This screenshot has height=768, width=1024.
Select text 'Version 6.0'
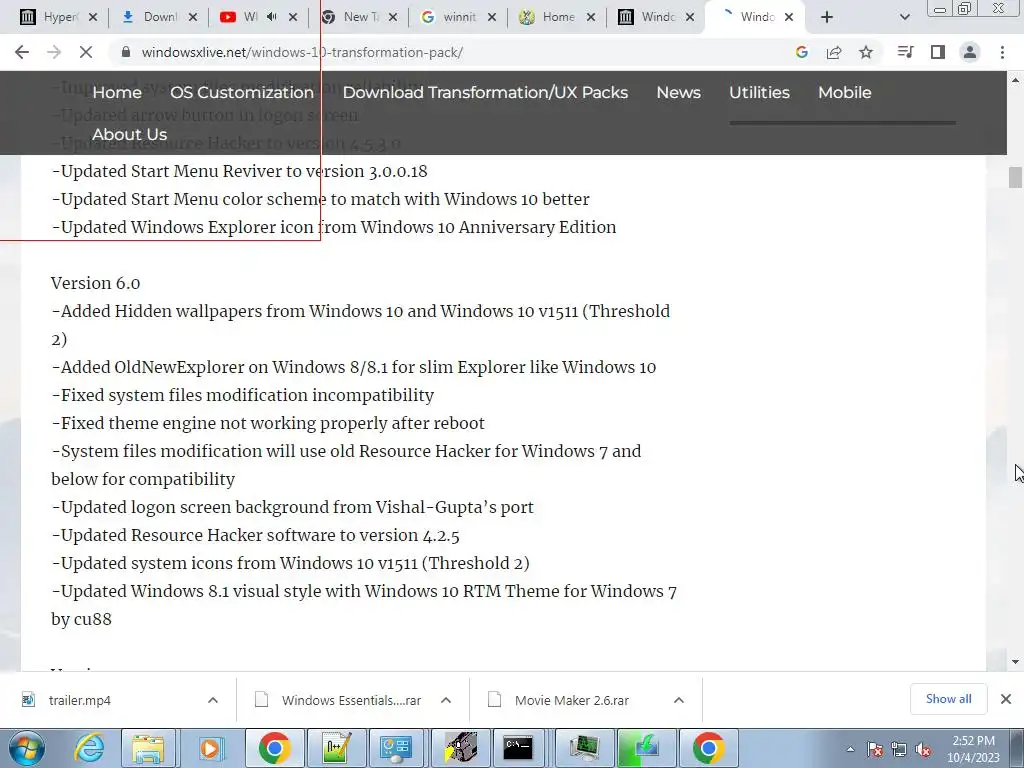[95, 283]
